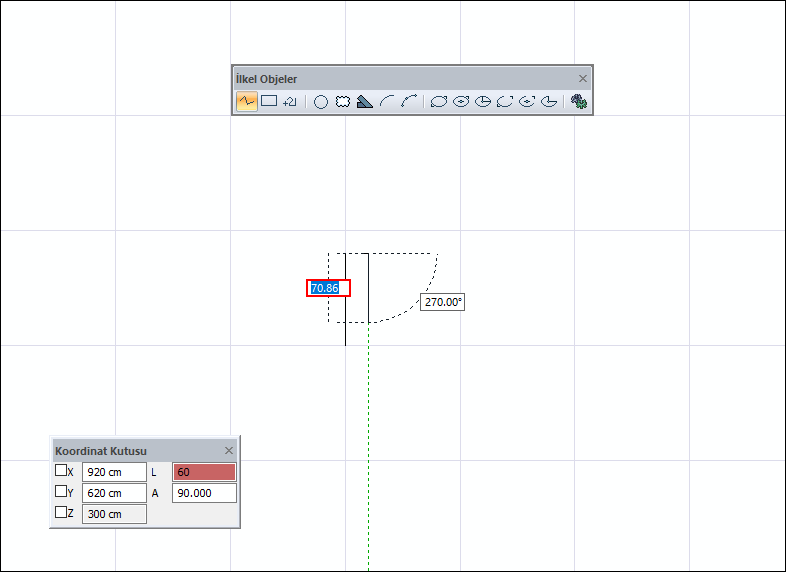
Task: Select the framed ellipse with center point tool
Action: [x=461, y=102]
